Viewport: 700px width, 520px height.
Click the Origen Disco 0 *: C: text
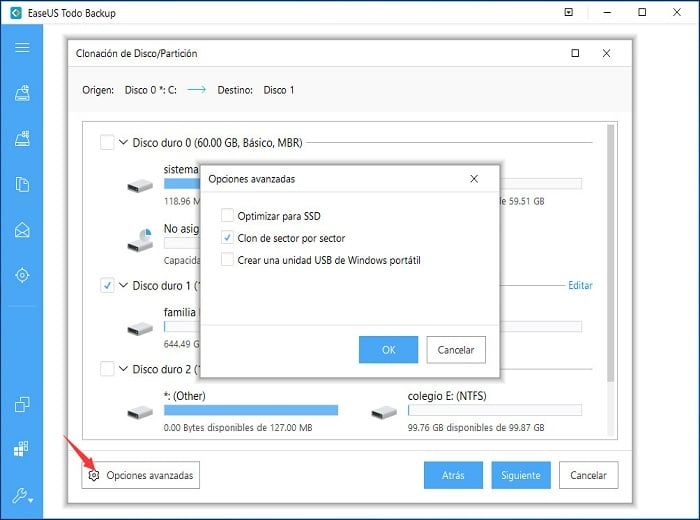coord(129,90)
